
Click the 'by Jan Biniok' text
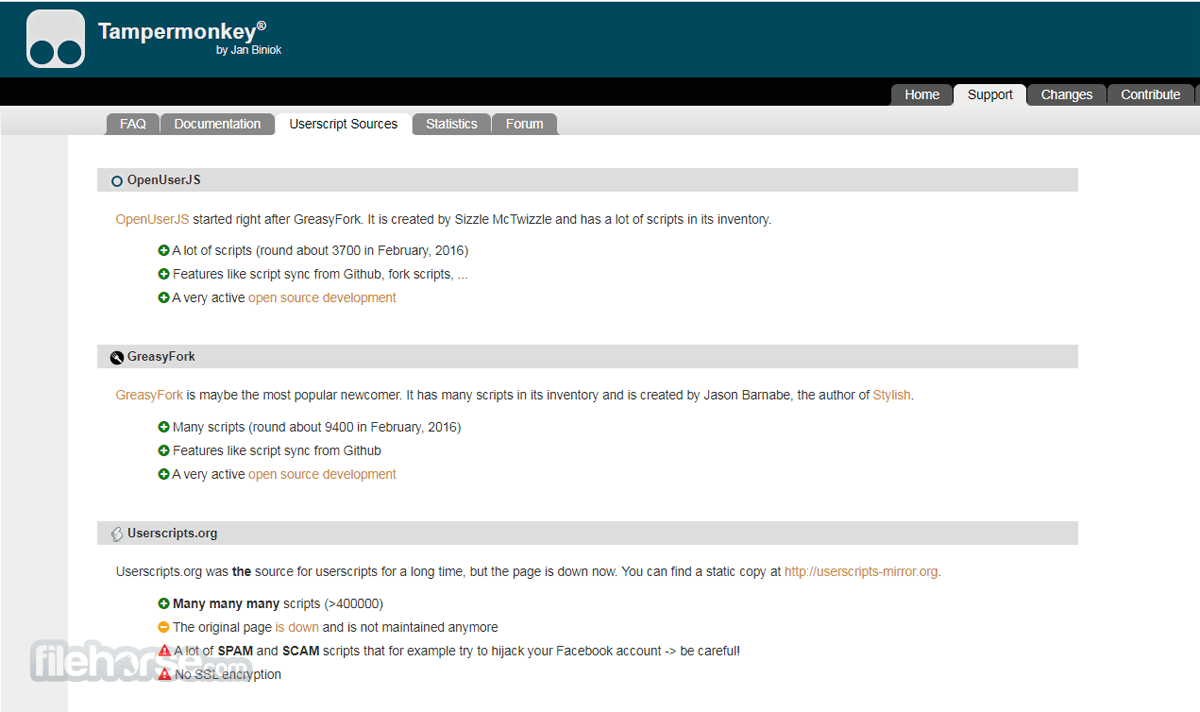point(249,50)
